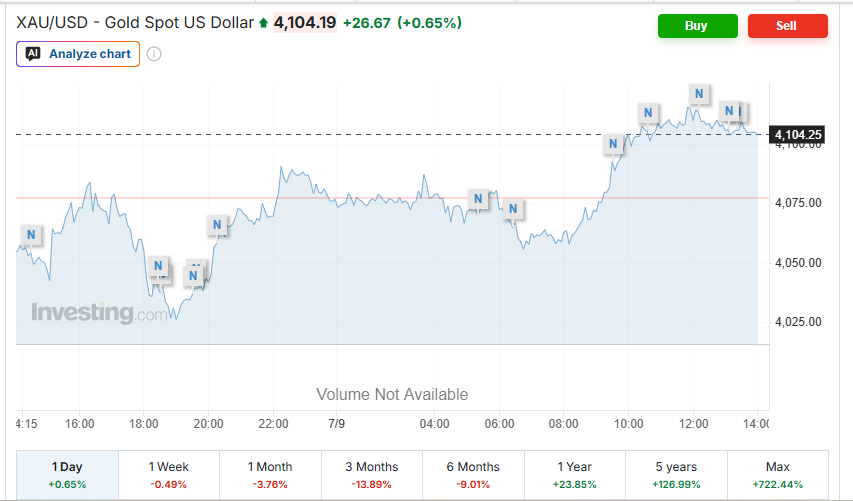Click the Buy button
Viewport: 853px width, 501px height.
coord(697,26)
